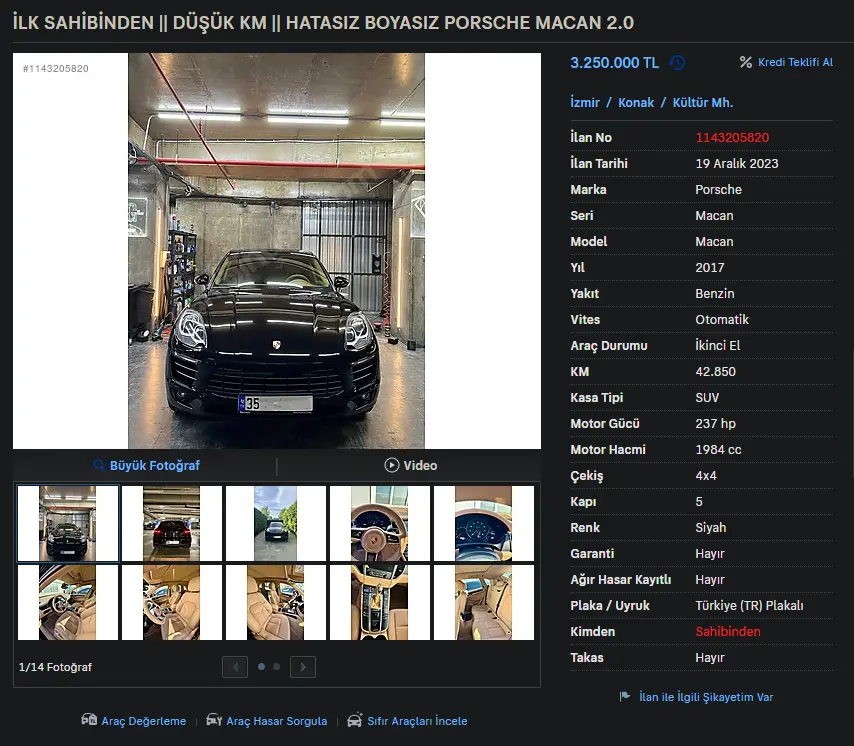Screen dimensions: 854x746
Task: Click the Yakıt value Benzin
Action: click(715, 293)
